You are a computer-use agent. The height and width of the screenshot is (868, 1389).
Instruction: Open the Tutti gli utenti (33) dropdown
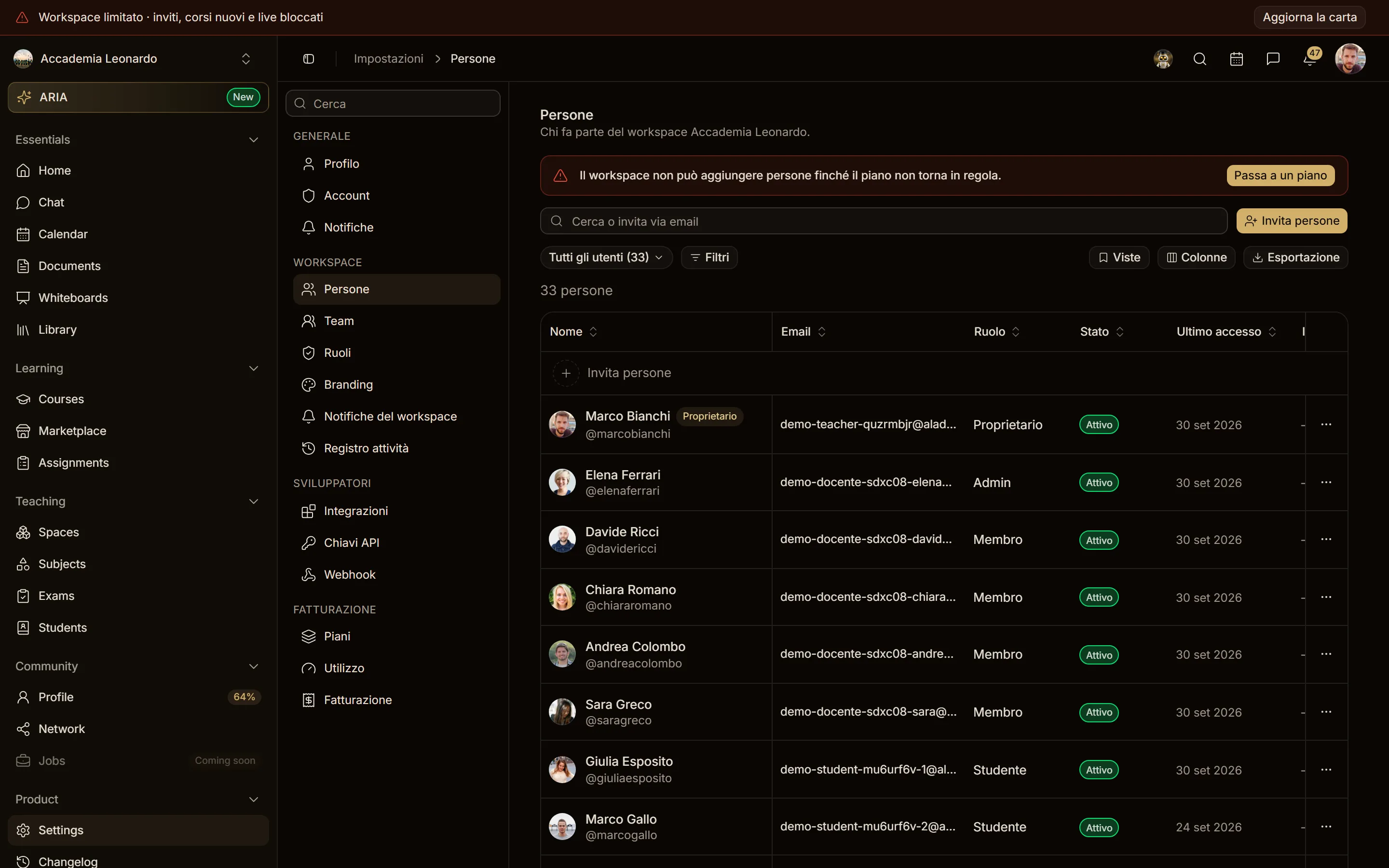[x=606, y=257]
